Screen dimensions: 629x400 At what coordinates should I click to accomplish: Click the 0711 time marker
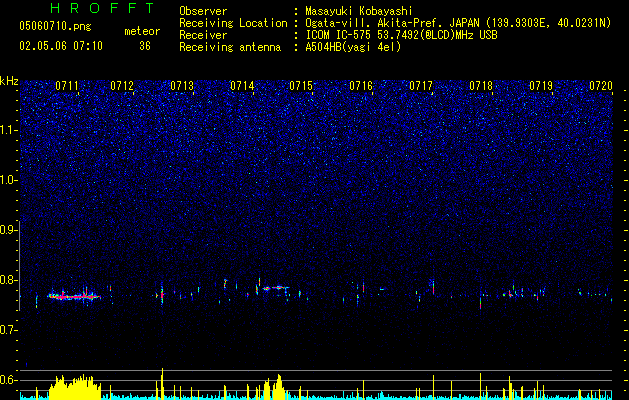pos(67,86)
